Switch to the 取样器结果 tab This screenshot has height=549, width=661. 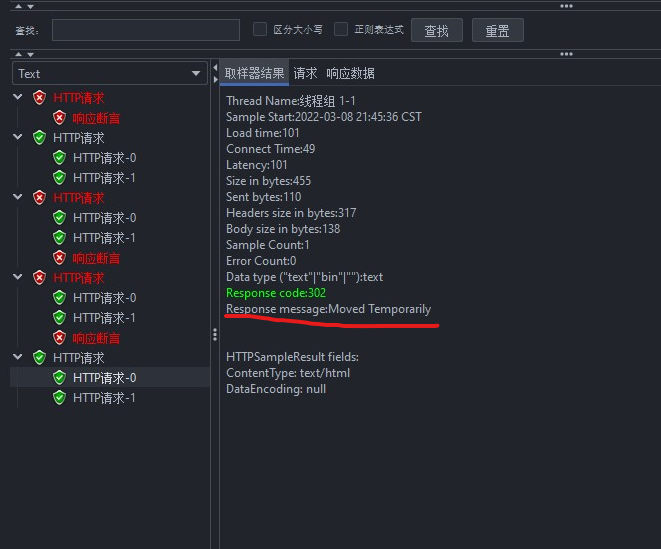coord(254,73)
